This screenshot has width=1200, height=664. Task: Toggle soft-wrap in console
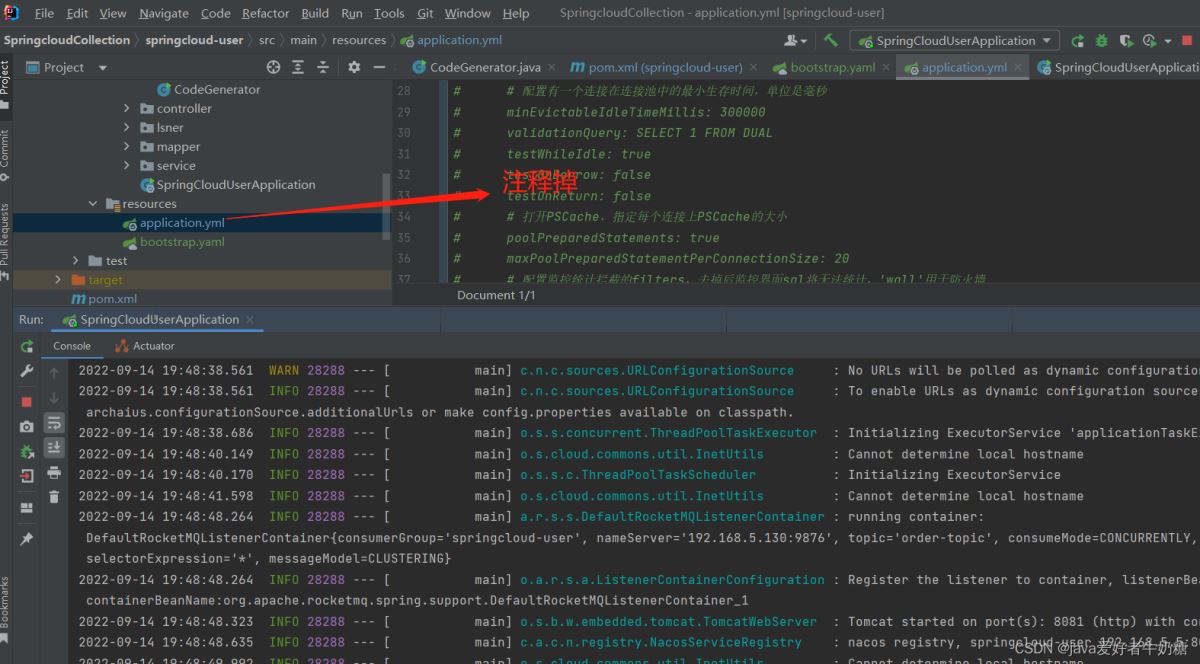[x=54, y=422]
